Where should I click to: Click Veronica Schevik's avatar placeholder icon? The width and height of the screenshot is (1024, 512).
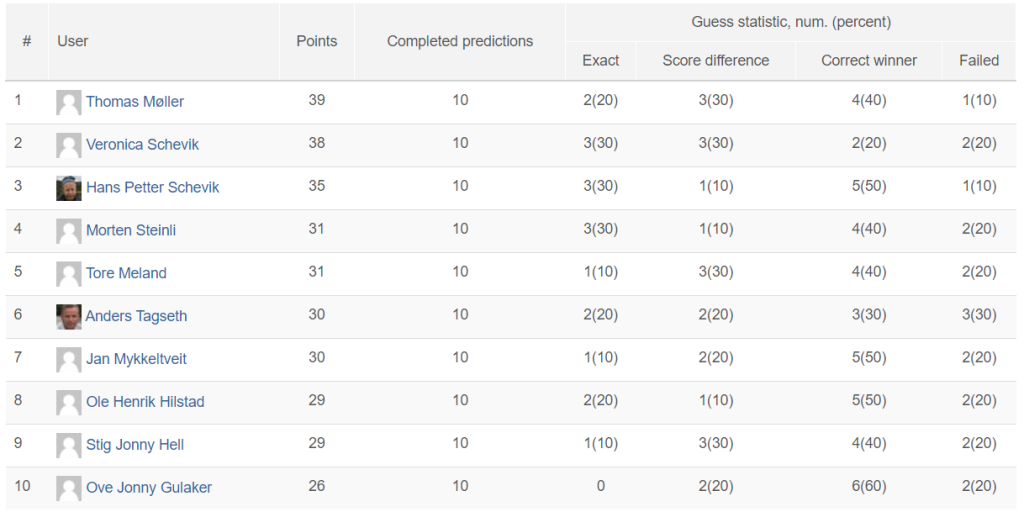tap(69, 146)
